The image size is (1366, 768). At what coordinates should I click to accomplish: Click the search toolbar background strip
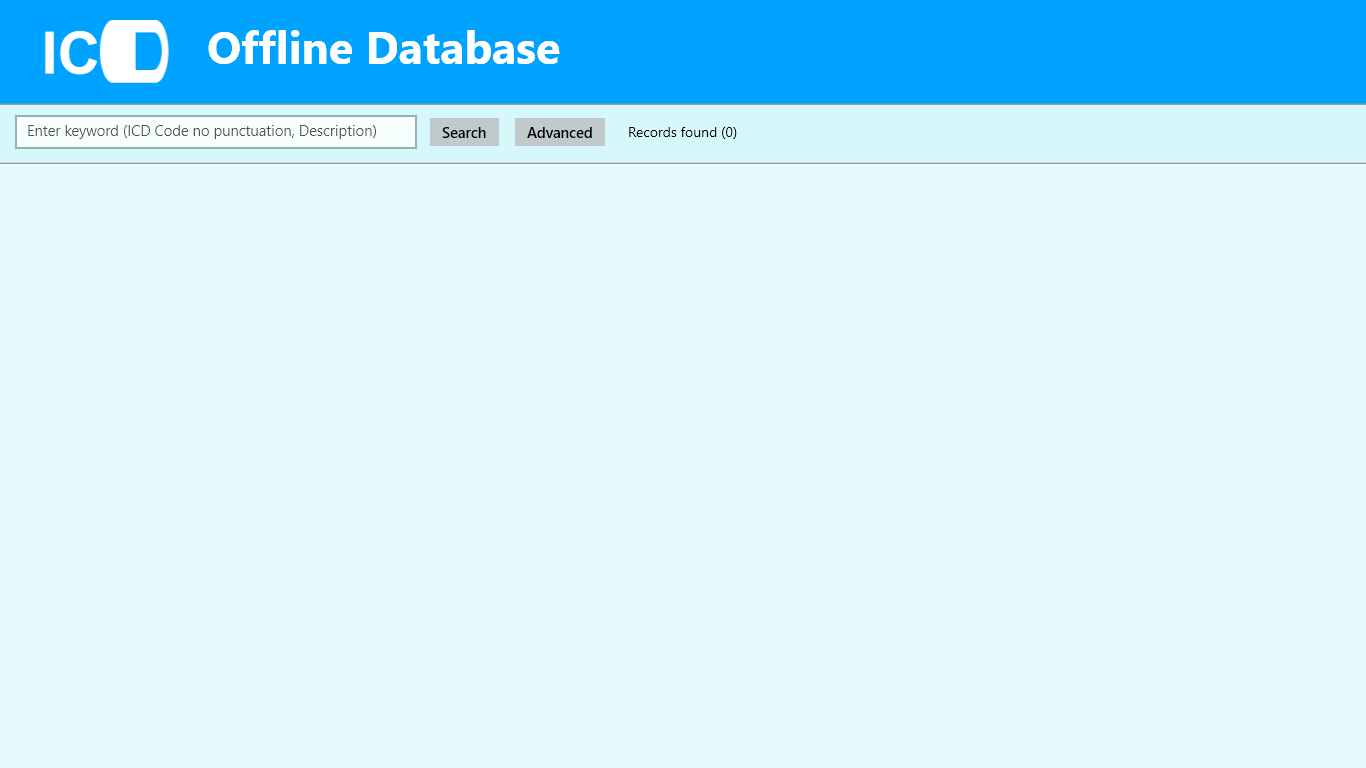coord(1000,134)
